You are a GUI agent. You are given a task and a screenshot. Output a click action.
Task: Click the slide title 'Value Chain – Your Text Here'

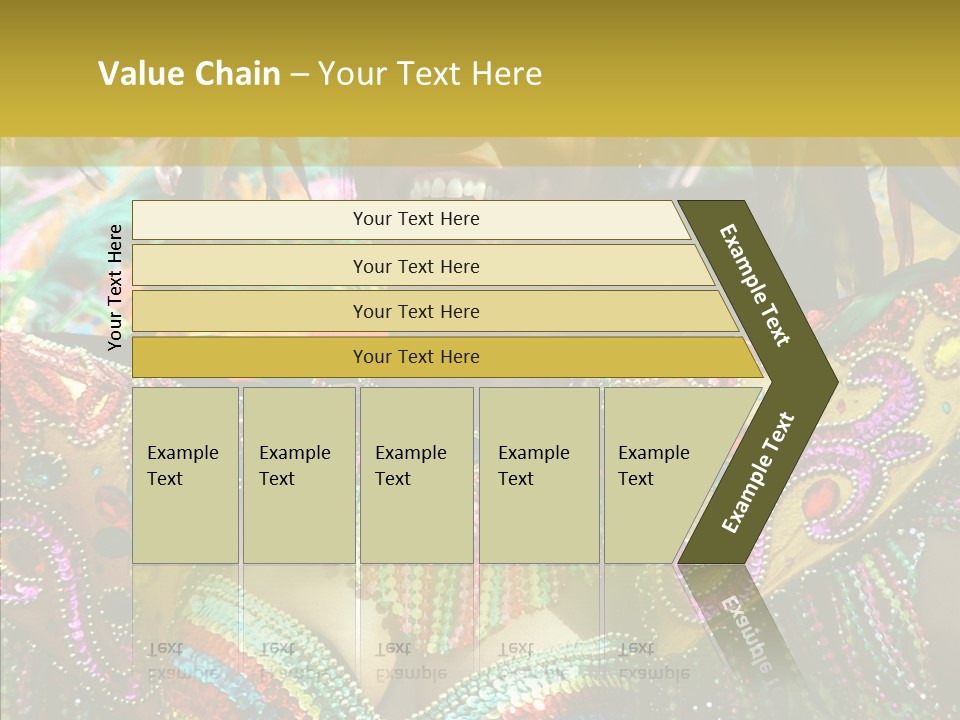[320, 74]
